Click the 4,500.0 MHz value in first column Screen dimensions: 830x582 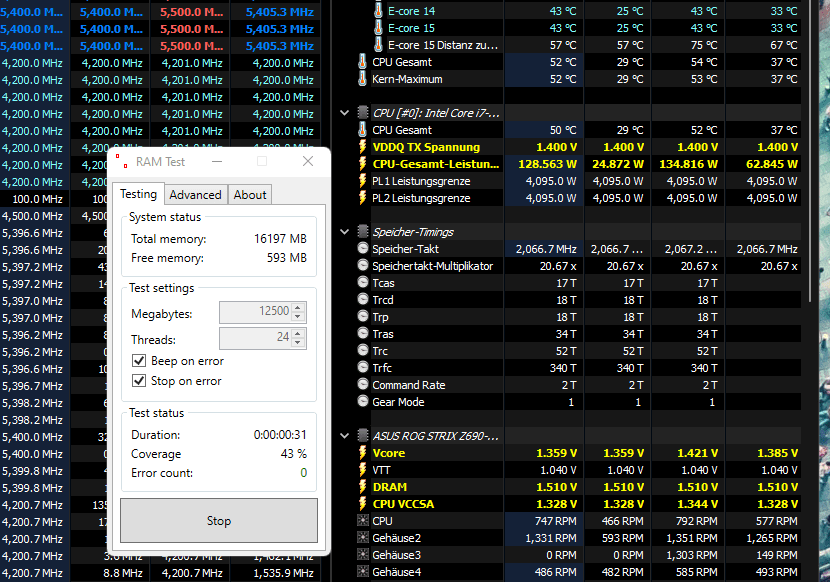(x=32, y=216)
